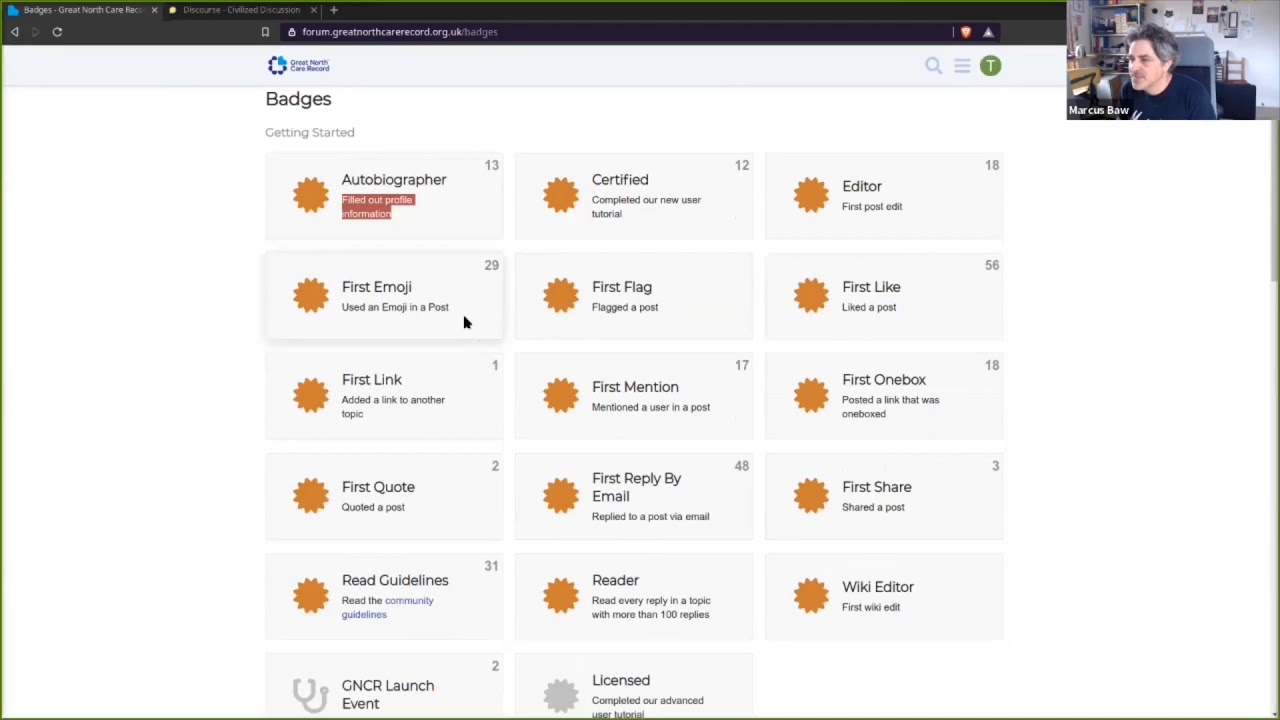Open the hamburger menu icon
The height and width of the screenshot is (720, 1280).
click(962, 66)
